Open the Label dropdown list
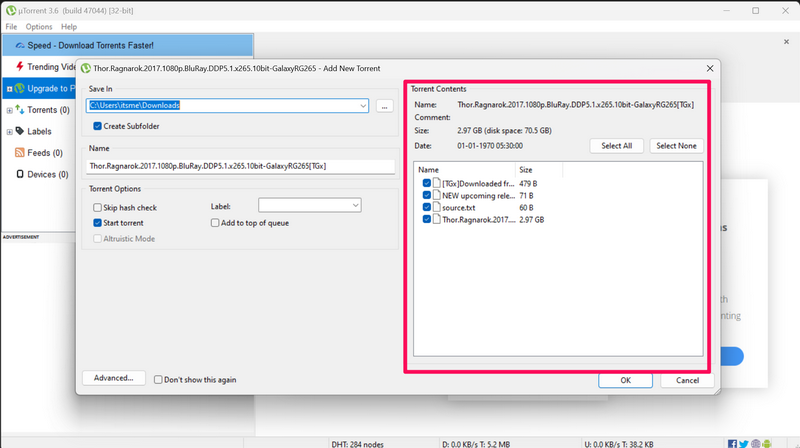800x448 pixels. 354,206
